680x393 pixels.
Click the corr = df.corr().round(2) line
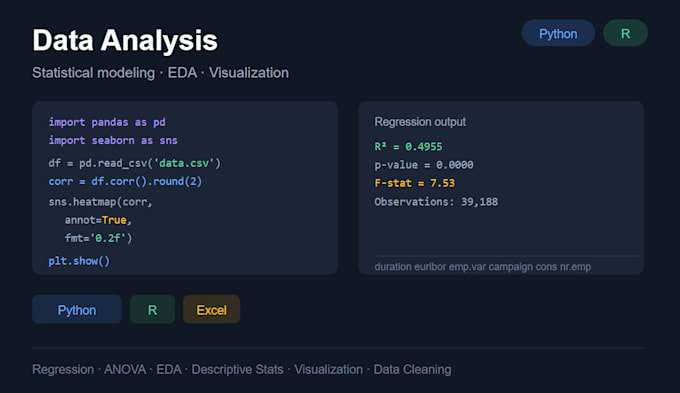[125, 181]
